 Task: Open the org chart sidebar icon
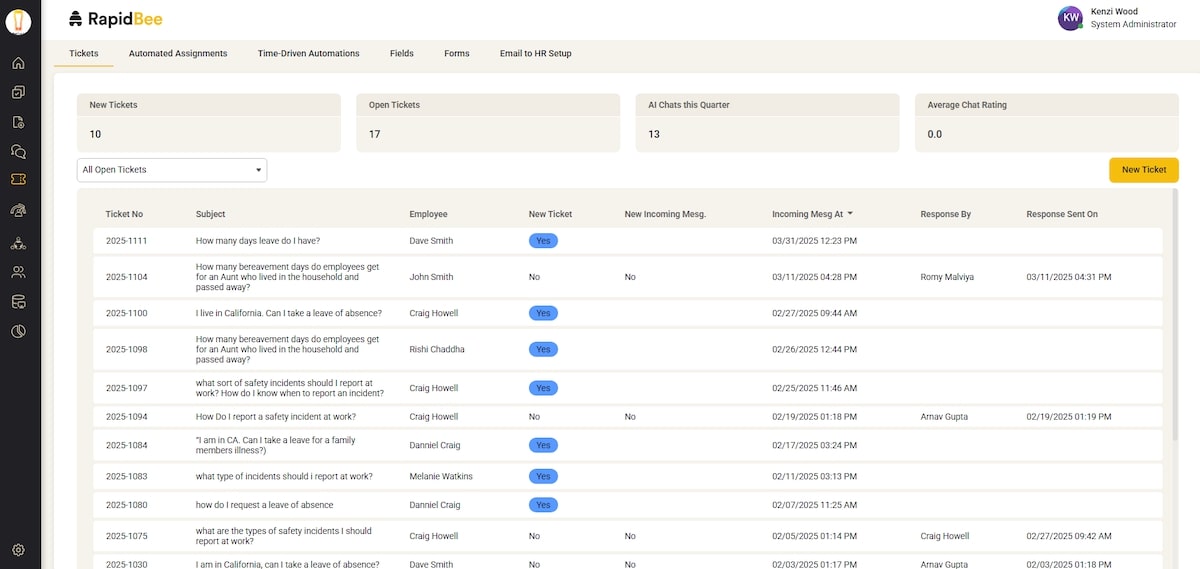coord(18,243)
